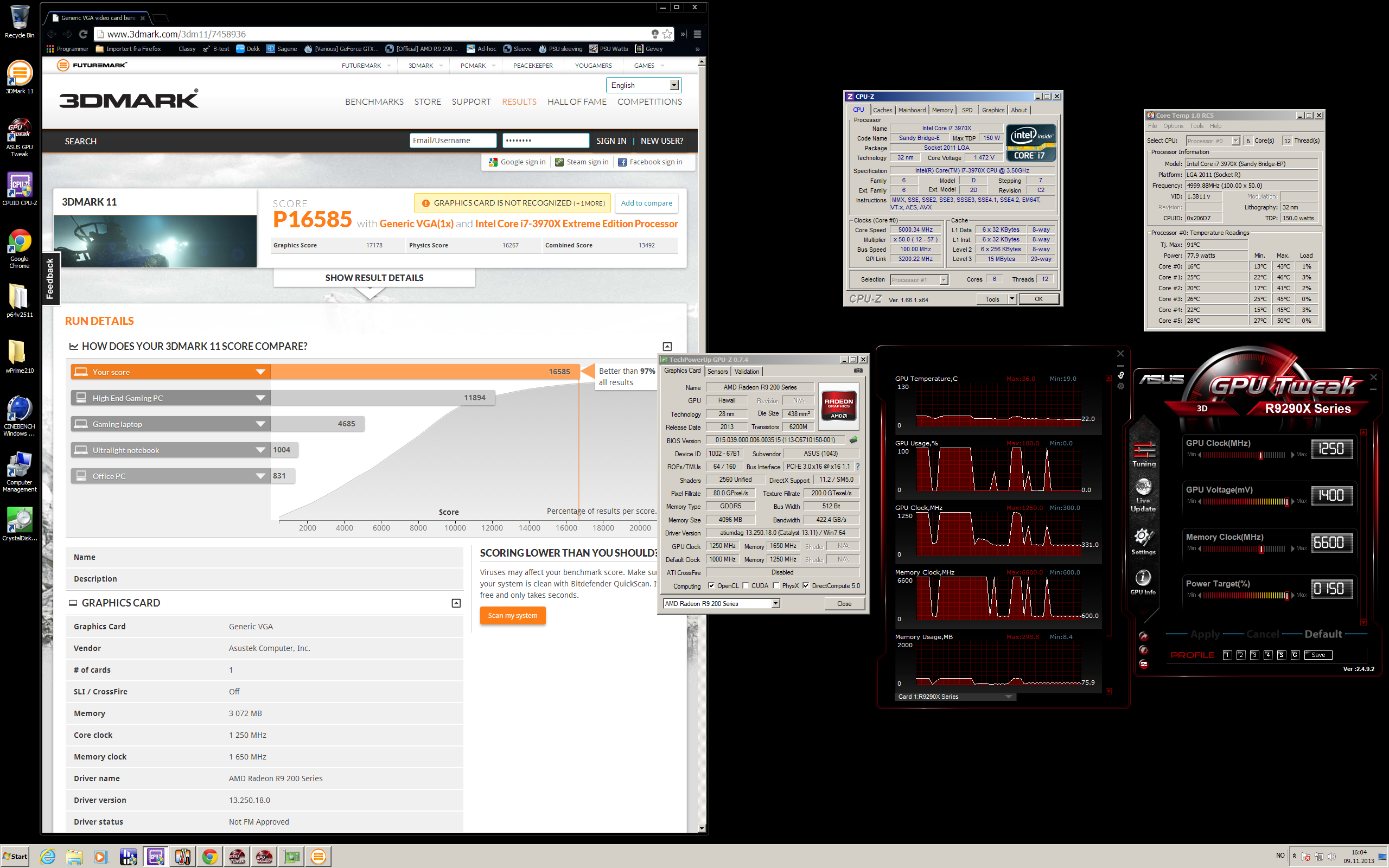The height and width of the screenshot is (868, 1389).
Task: Click the GPU Monitor taskbar icon
Action: point(264,857)
